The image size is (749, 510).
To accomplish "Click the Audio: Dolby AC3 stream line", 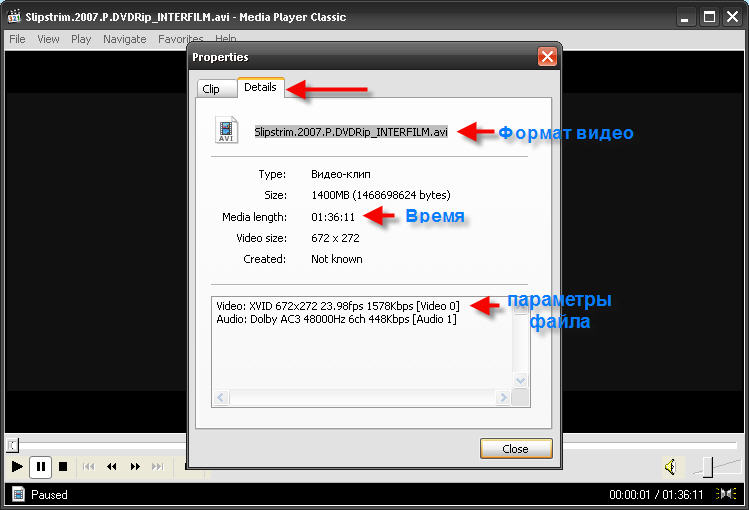I will pos(336,319).
